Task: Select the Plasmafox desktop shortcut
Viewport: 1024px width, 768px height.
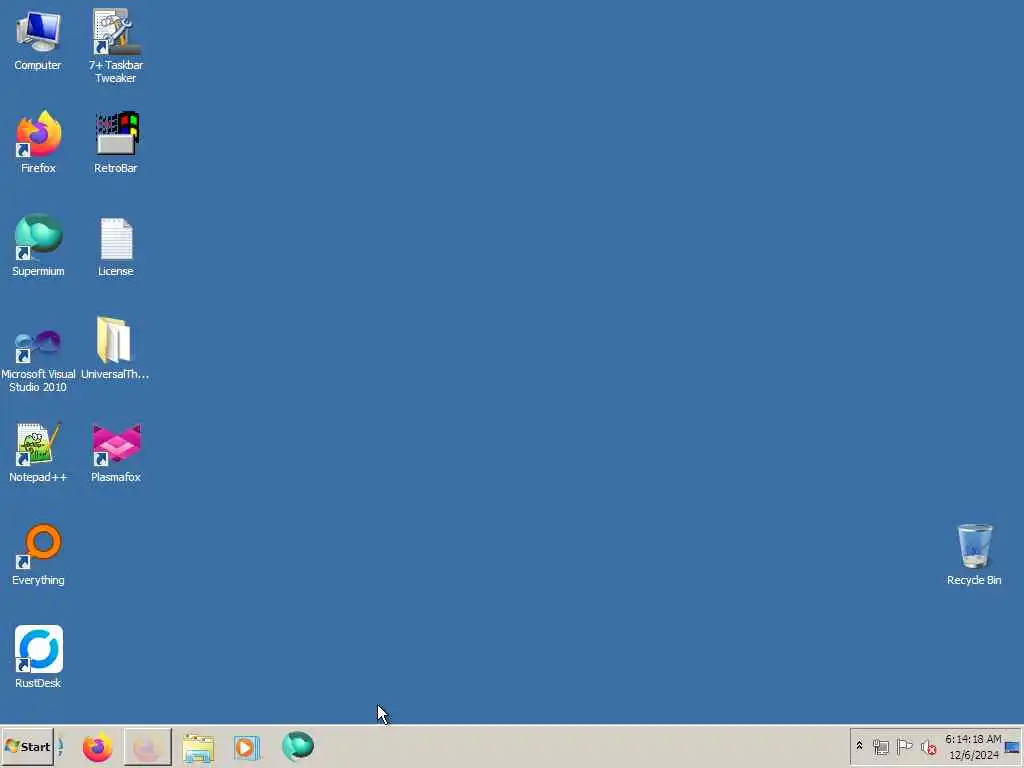Action: 116,452
